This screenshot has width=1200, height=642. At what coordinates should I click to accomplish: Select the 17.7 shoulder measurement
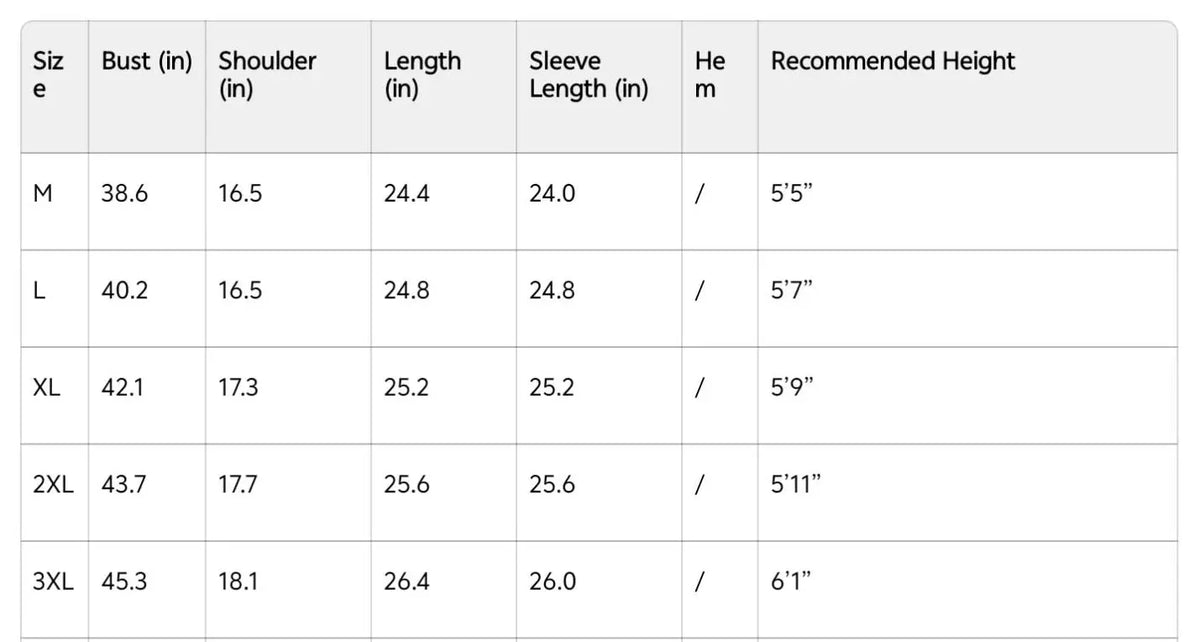point(238,485)
